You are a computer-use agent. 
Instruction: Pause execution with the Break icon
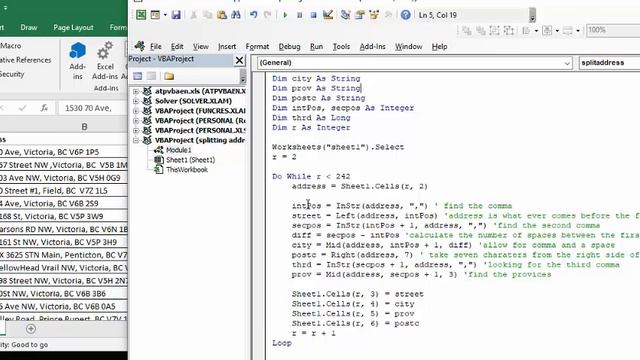(x=299, y=15)
